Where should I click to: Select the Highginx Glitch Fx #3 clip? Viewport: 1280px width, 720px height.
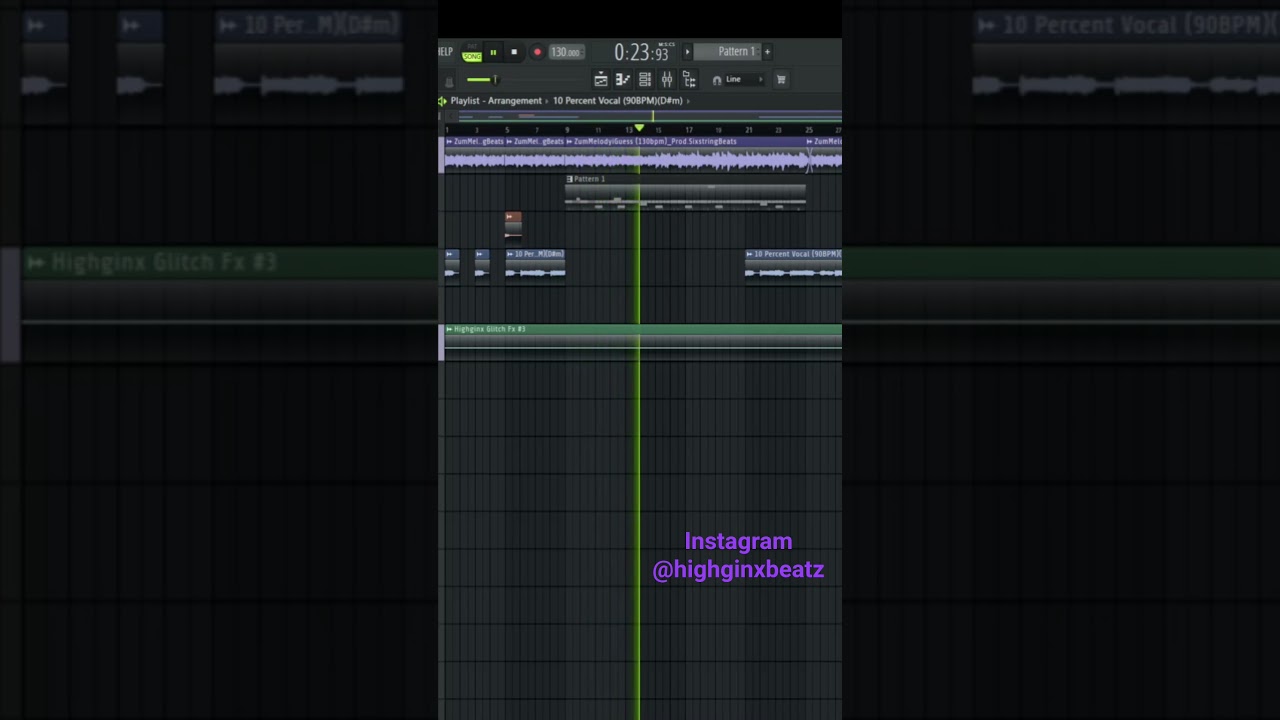tap(643, 341)
